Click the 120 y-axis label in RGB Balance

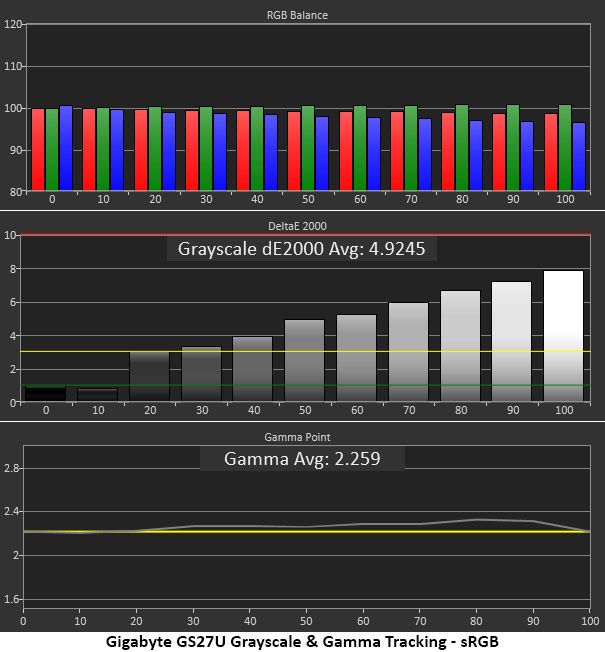point(13,24)
